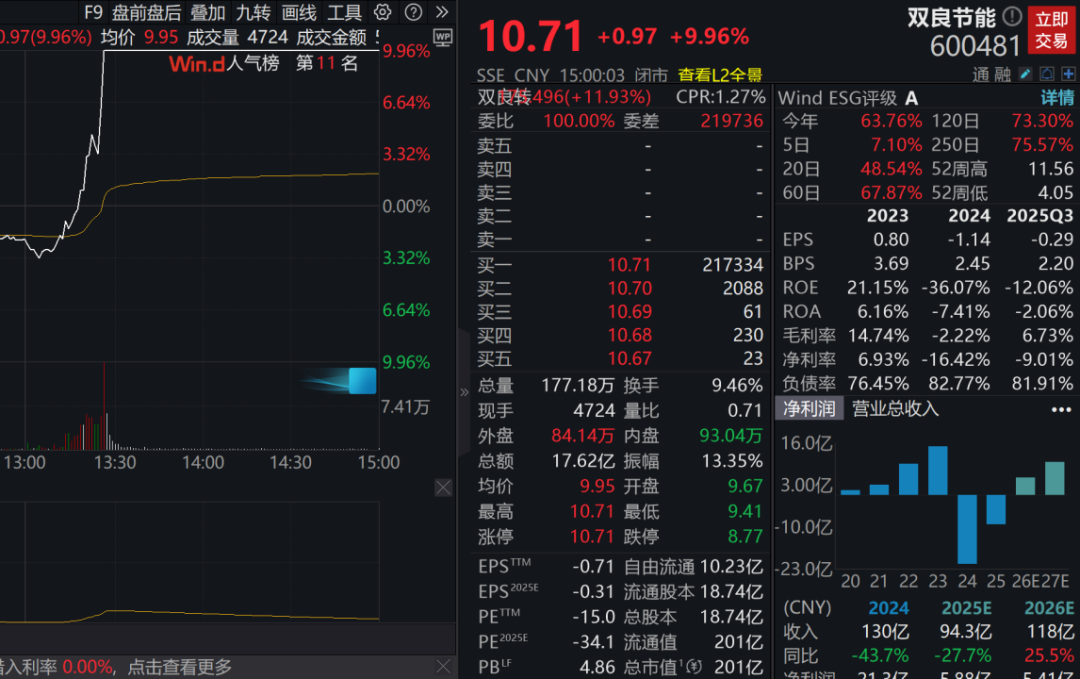Click the ROE 2023 value 21.15%
This screenshot has height=679, width=1080.
(878, 287)
